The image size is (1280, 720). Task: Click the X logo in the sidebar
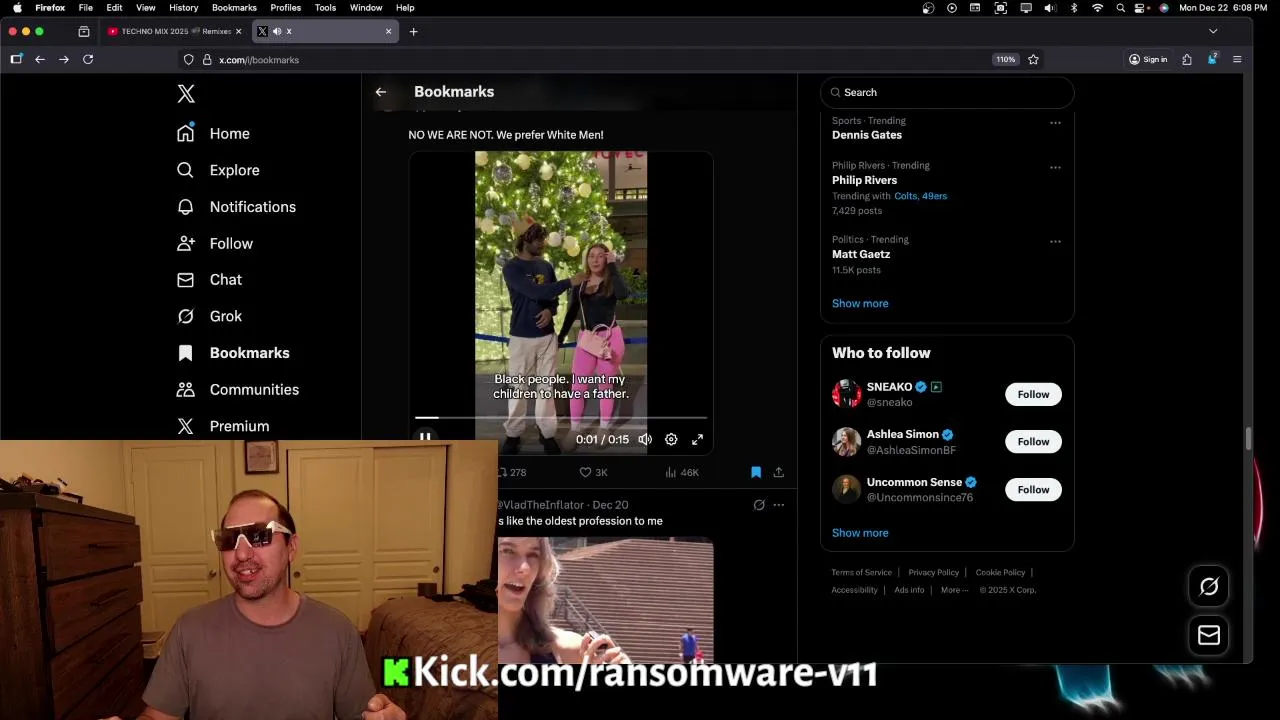(186, 94)
